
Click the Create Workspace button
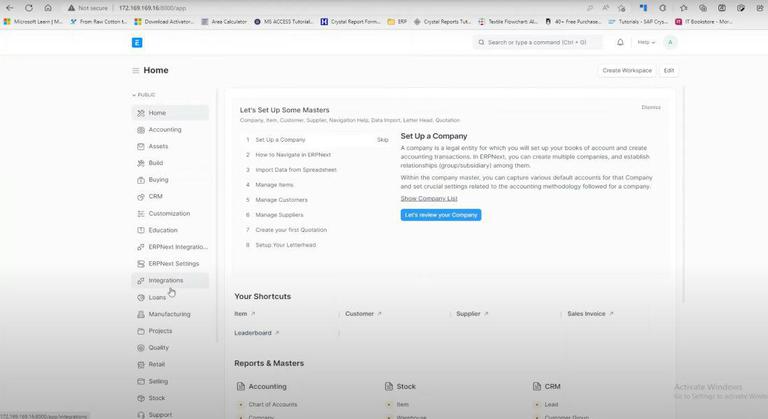pos(627,71)
